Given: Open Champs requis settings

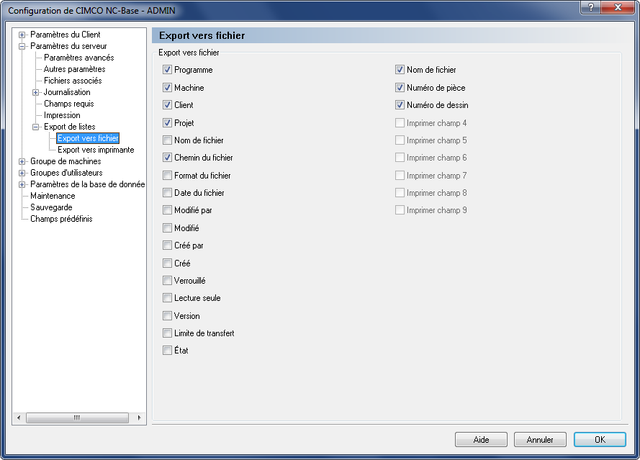Looking at the screenshot, I should pos(69,104).
